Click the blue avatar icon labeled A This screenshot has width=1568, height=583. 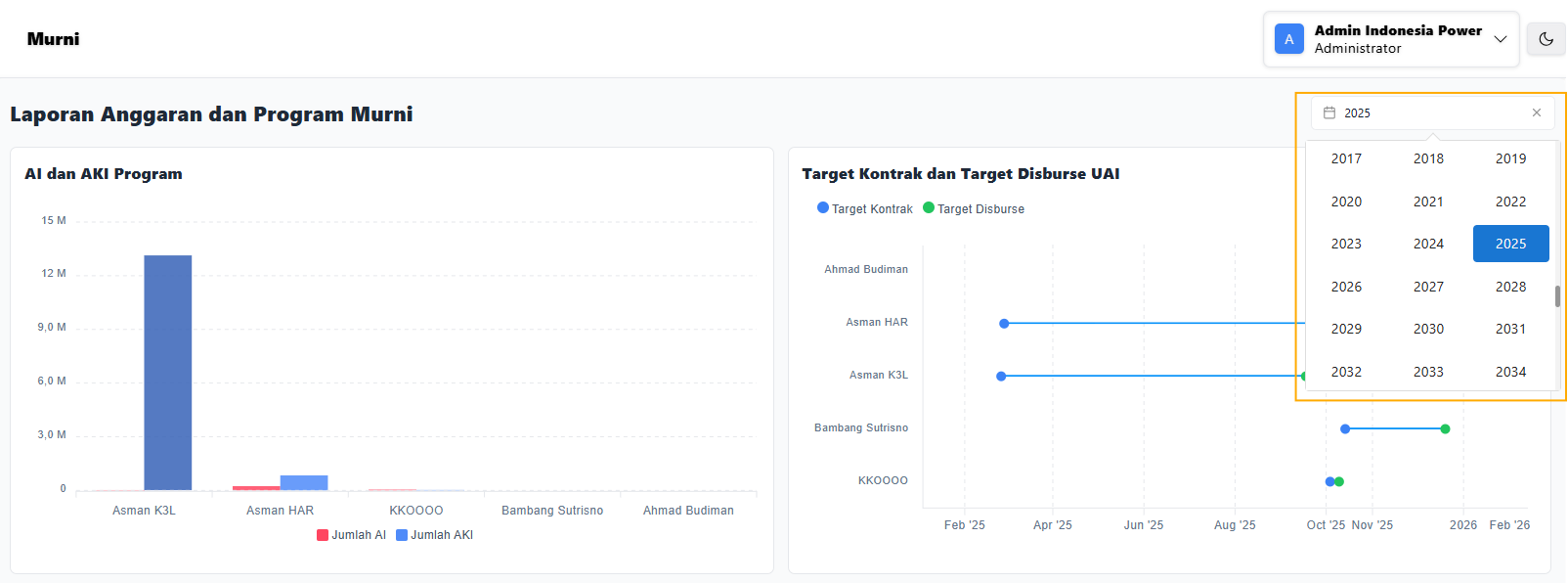point(1288,39)
